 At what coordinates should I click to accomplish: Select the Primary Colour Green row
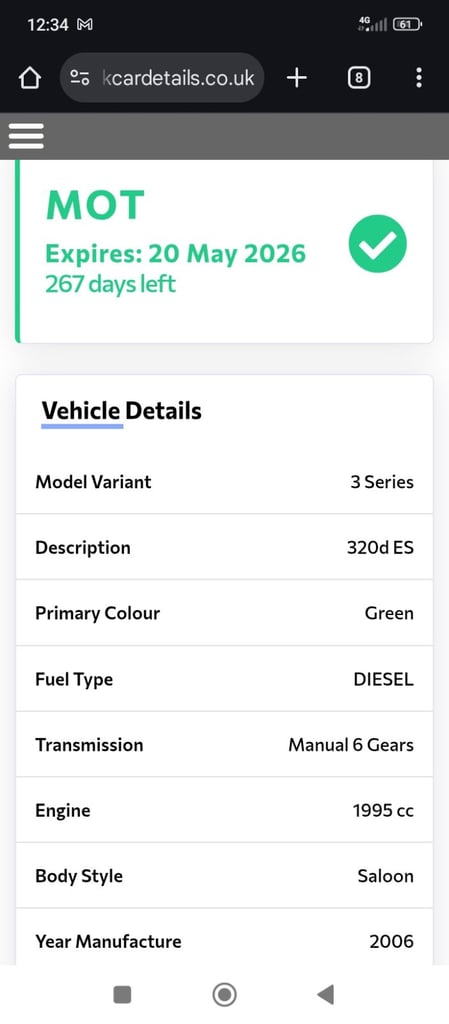224,613
